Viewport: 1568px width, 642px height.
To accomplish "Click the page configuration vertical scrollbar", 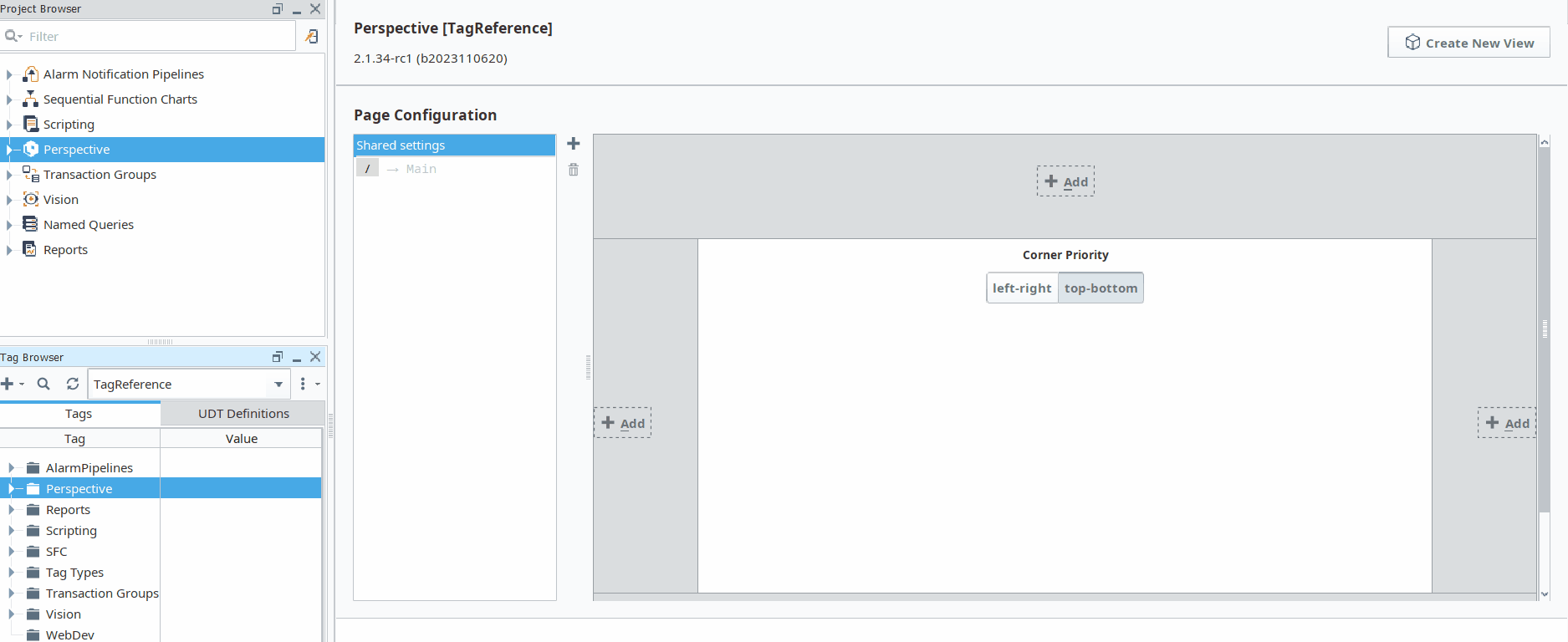I will click(1545, 329).
